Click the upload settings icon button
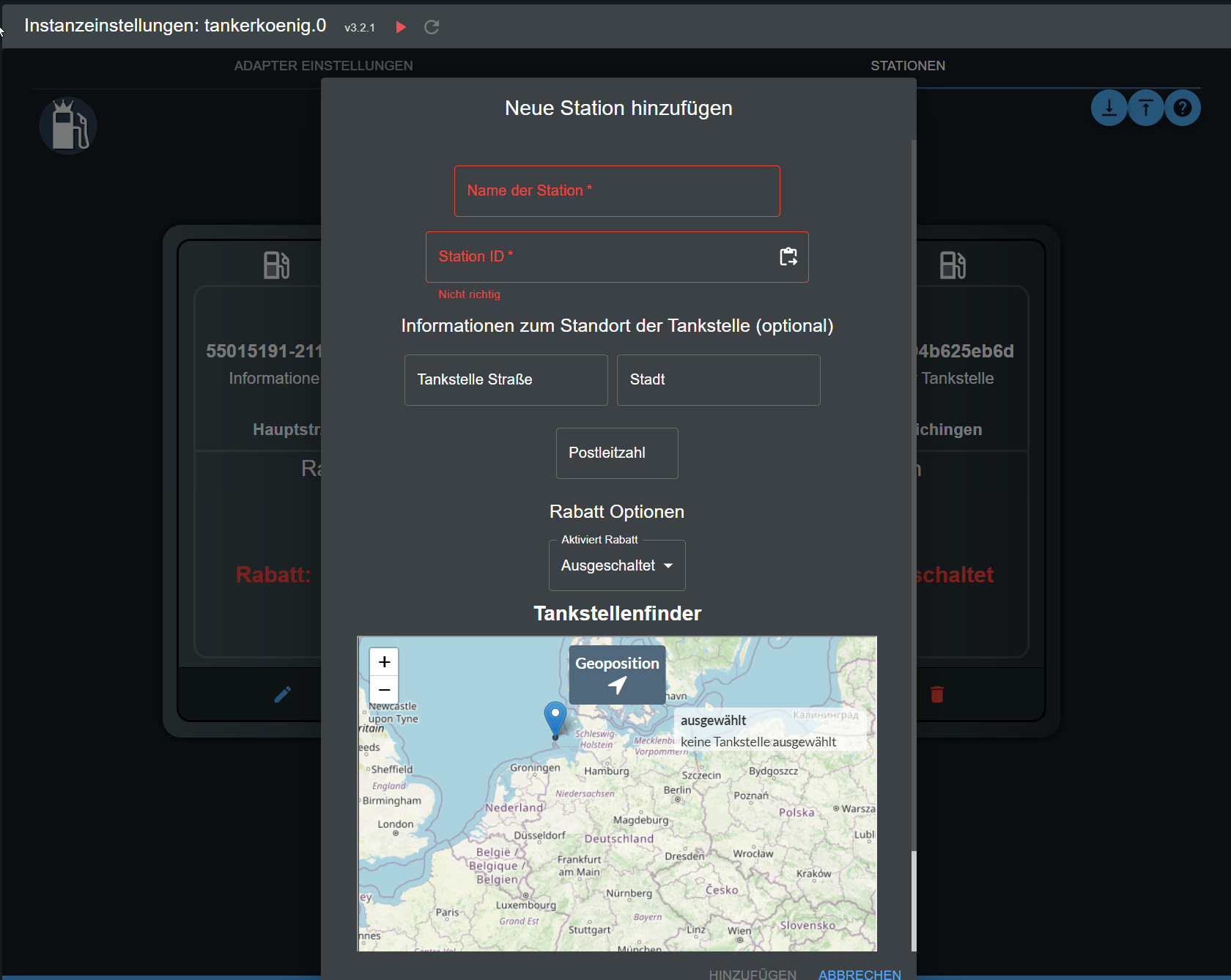The image size is (1231, 980). point(1146,108)
